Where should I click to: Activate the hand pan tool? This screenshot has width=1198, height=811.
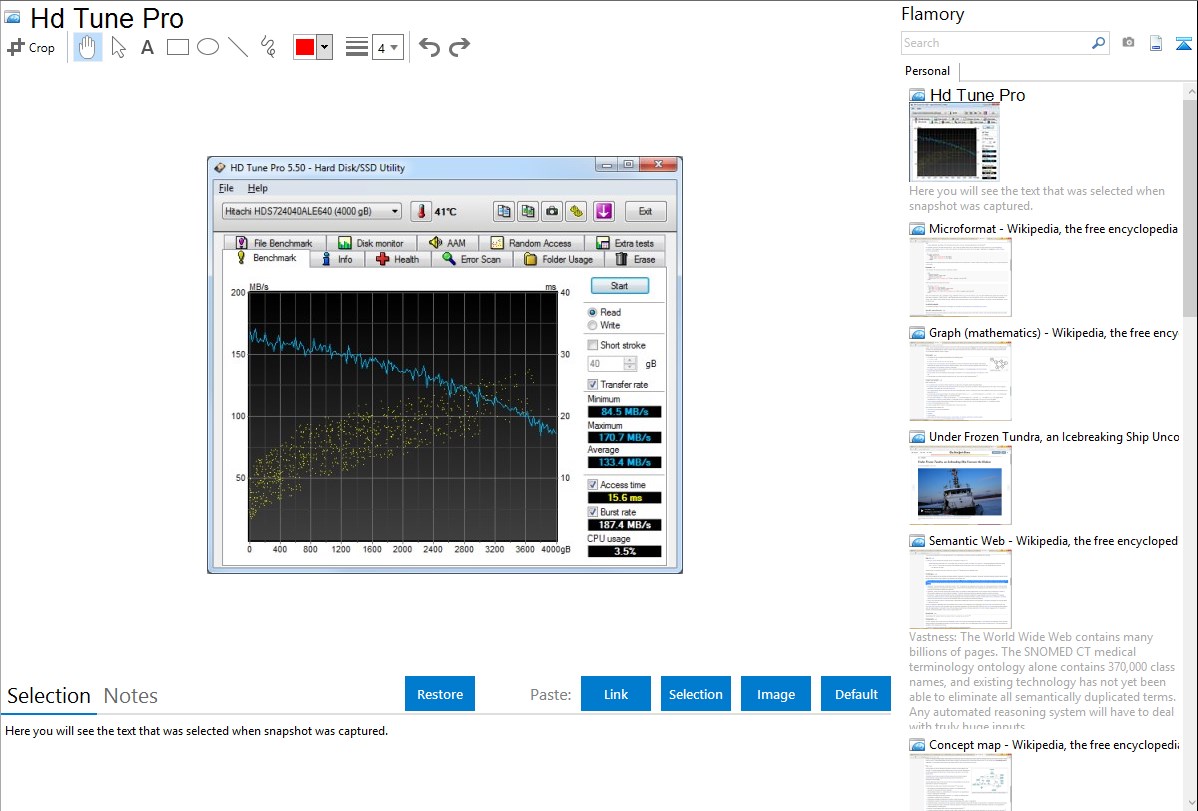pyautogui.click(x=87, y=47)
